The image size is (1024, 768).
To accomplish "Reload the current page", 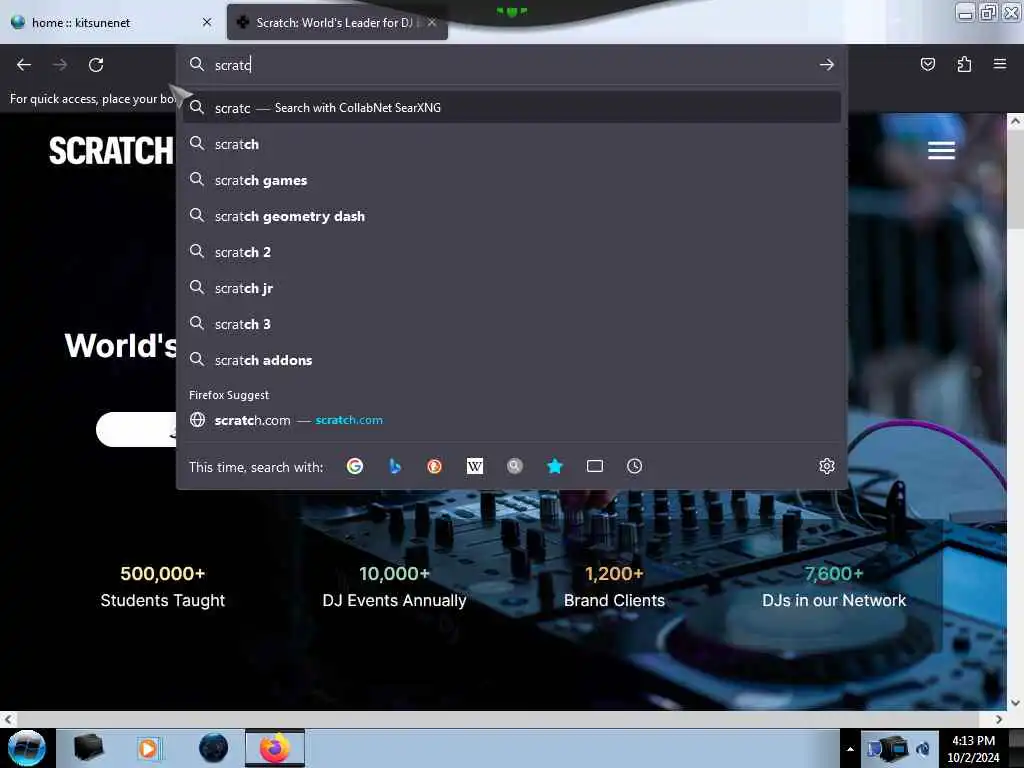I will pos(96,65).
